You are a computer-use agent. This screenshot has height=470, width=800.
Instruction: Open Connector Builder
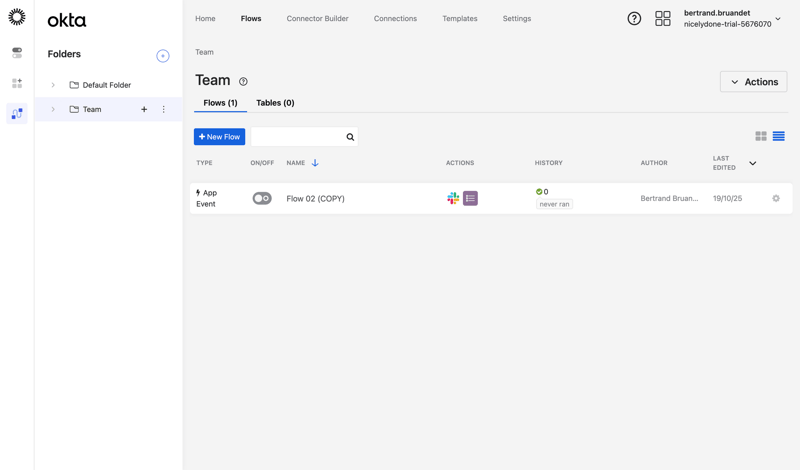click(317, 18)
